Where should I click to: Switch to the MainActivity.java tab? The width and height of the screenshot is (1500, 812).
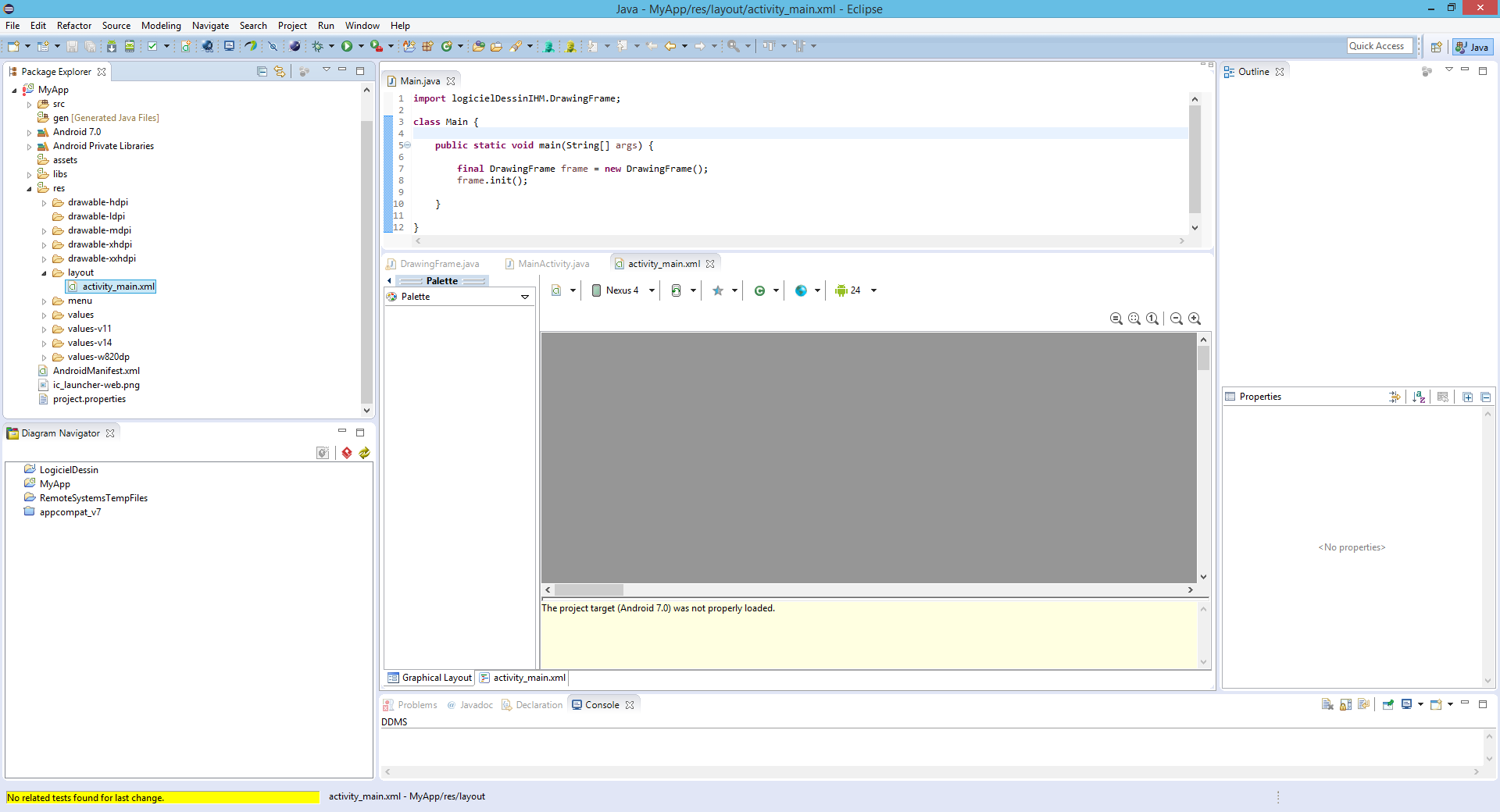tap(553, 264)
